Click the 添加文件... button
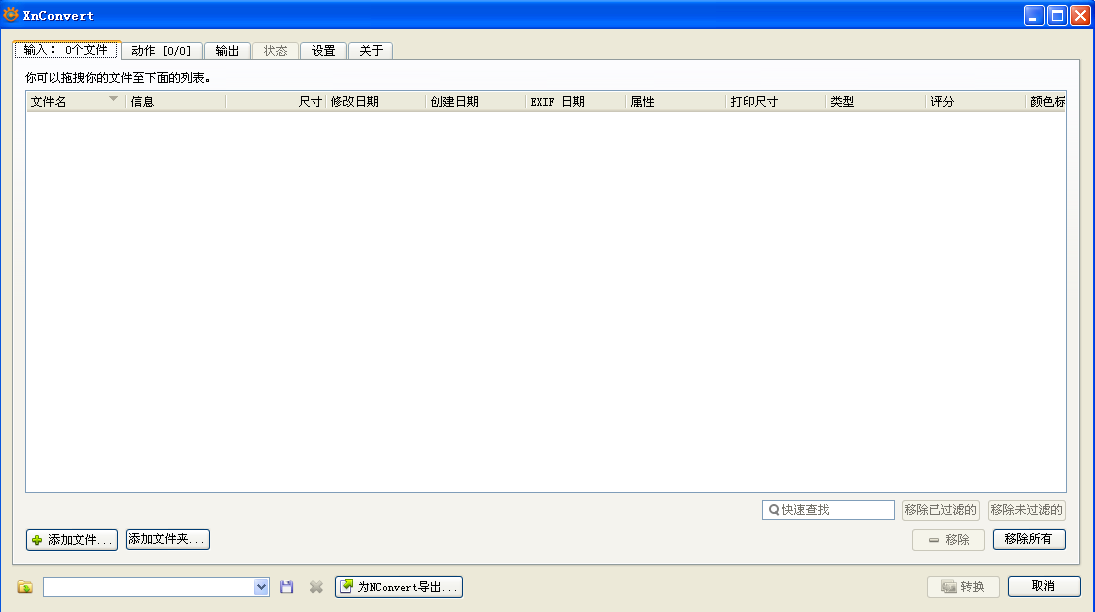1095x612 pixels. point(72,540)
